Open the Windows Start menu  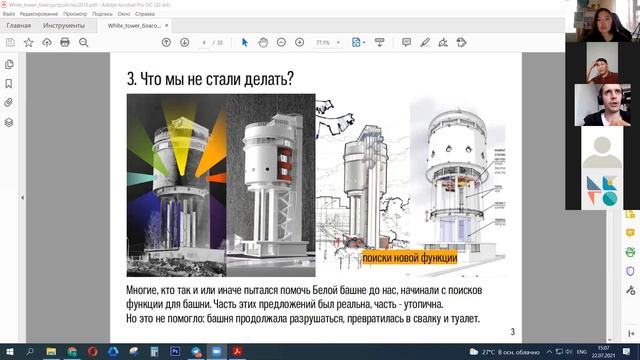pyautogui.click(x=10, y=351)
